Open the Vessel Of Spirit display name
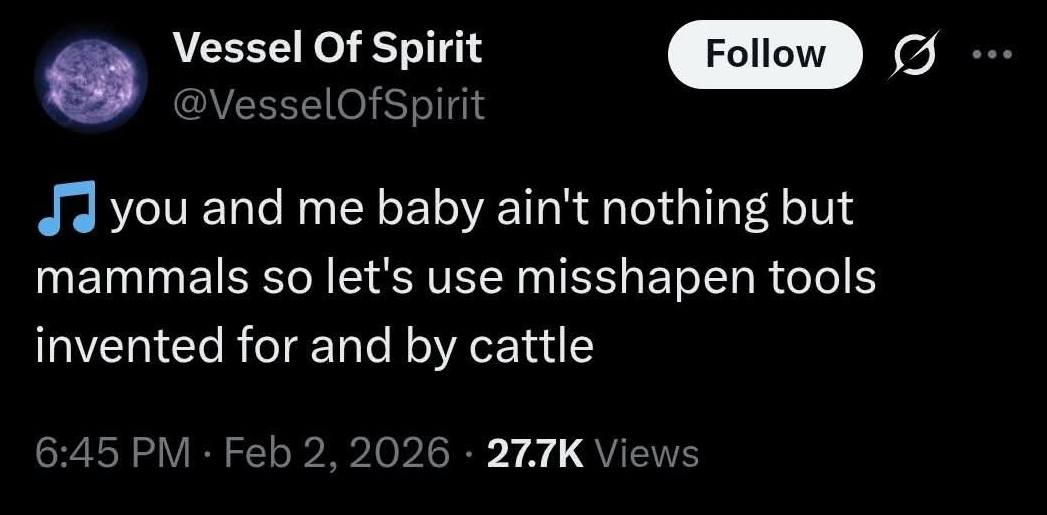1047x515 pixels. (327, 48)
